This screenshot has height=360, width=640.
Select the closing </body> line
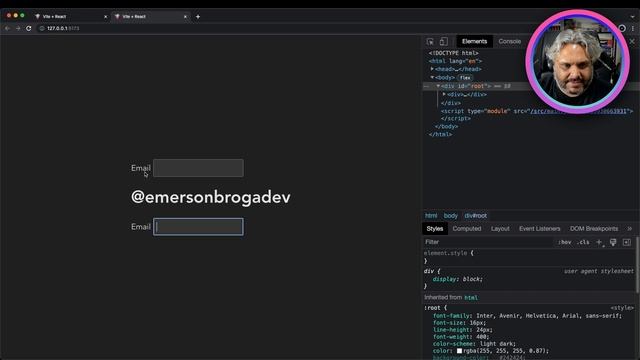446,127
